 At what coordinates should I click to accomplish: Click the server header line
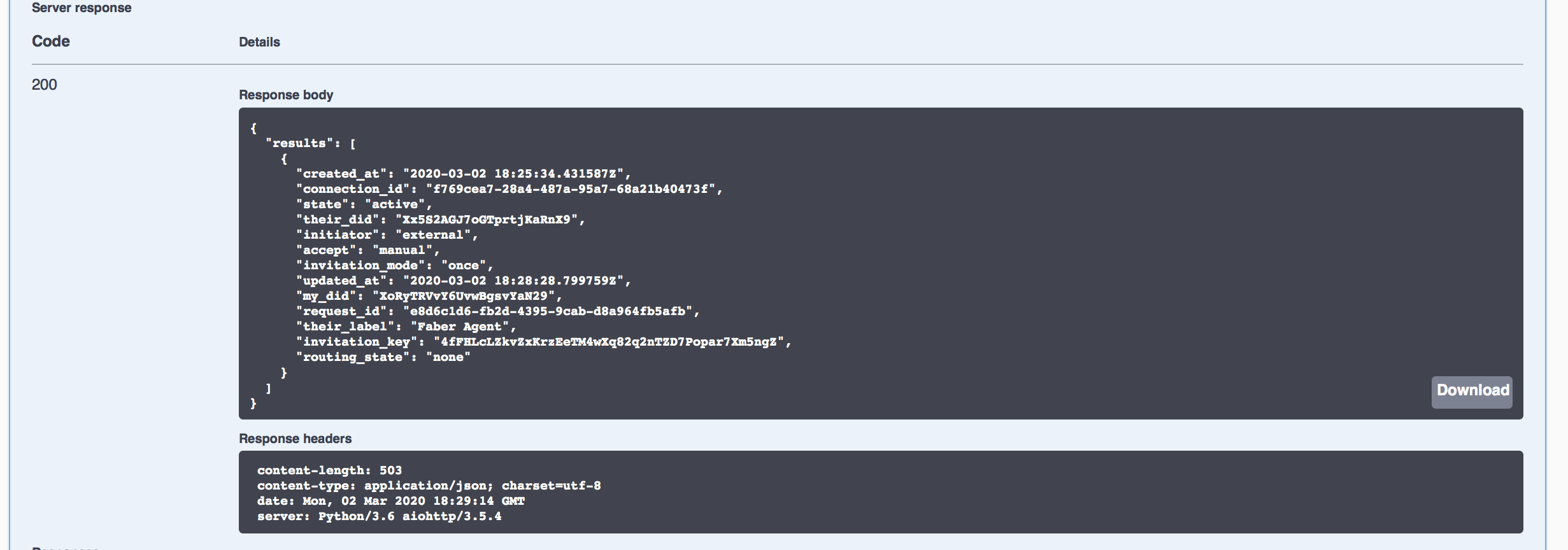click(x=379, y=516)
